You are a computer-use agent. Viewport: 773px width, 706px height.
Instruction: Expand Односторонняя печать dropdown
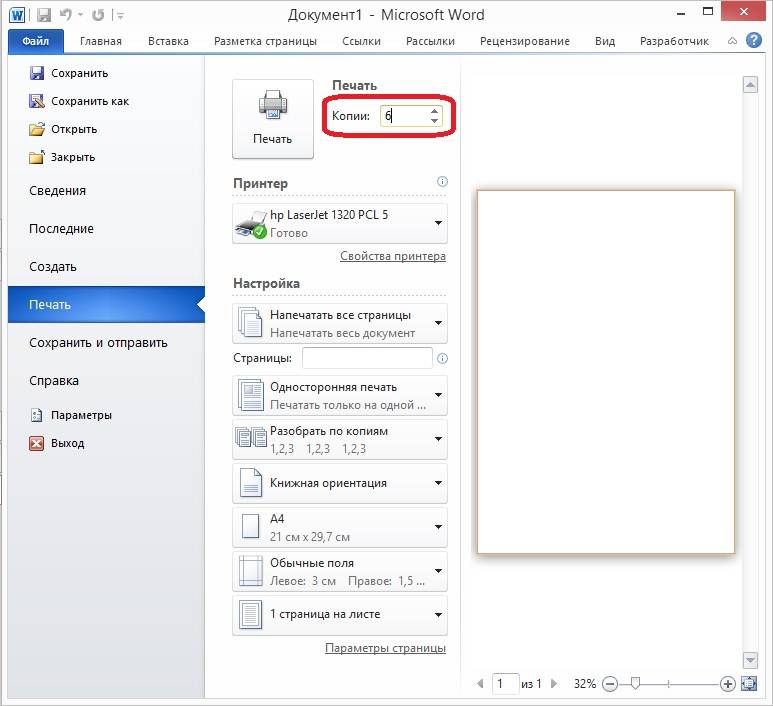pyautogui.click(x=340, y=395)
